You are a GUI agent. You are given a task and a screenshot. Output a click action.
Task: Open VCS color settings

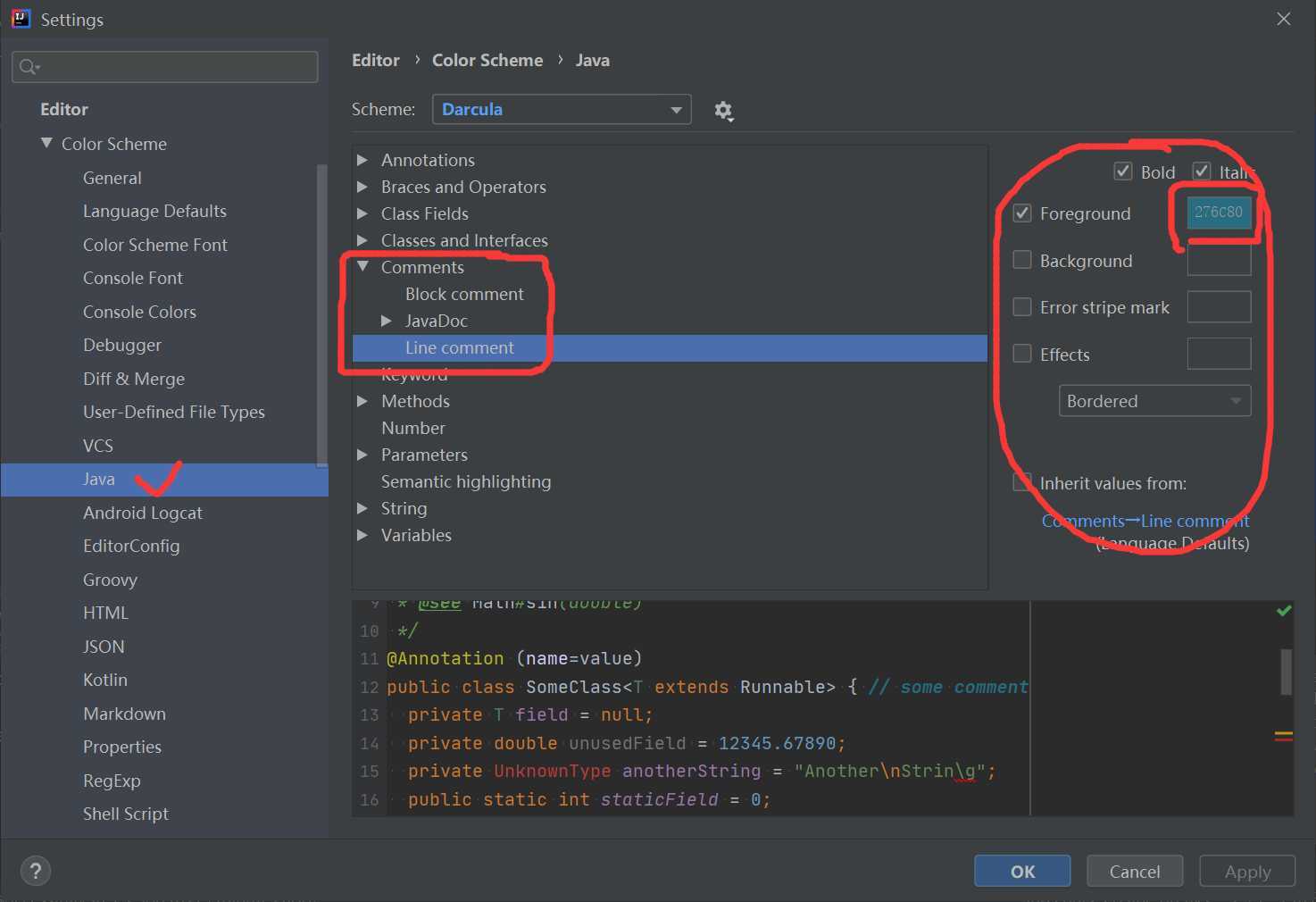[x=97, y=446]
